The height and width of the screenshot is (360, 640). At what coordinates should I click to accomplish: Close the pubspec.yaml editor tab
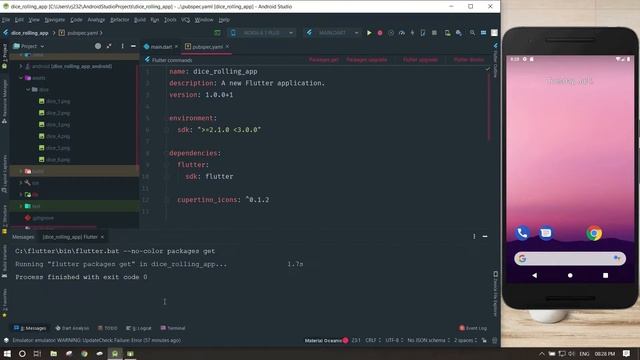tap(227, 47)
